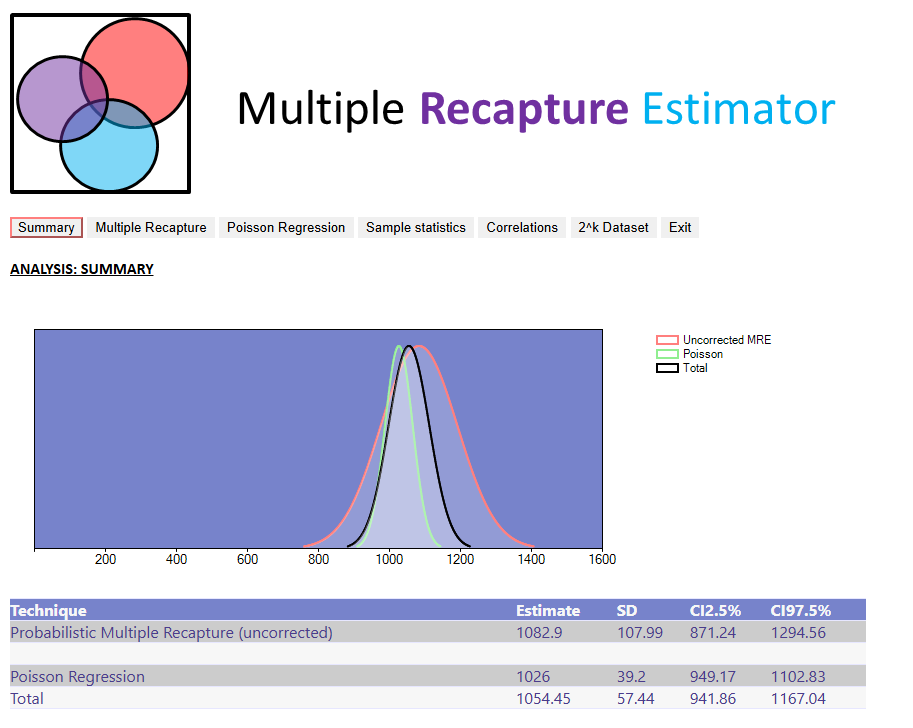Click the 600 axis tick label
Screen dimensions: 913x728
[247, 560]
